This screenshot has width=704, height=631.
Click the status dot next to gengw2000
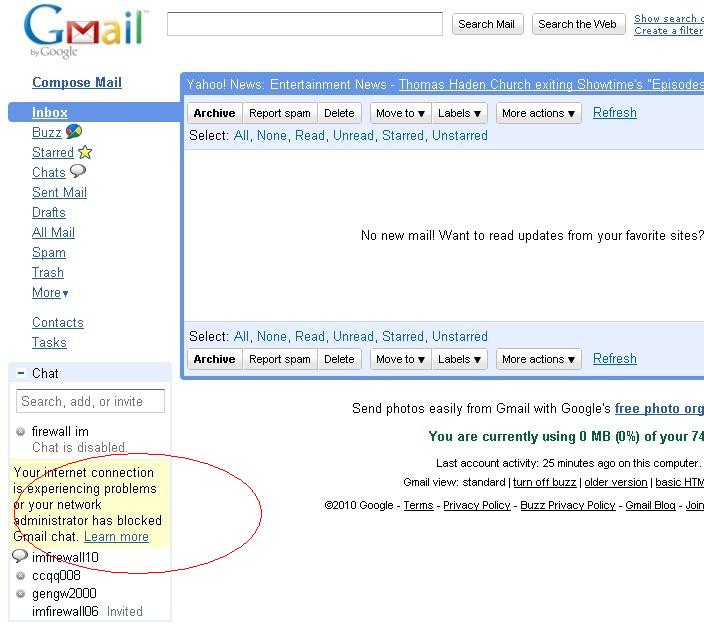click(20, 594)
